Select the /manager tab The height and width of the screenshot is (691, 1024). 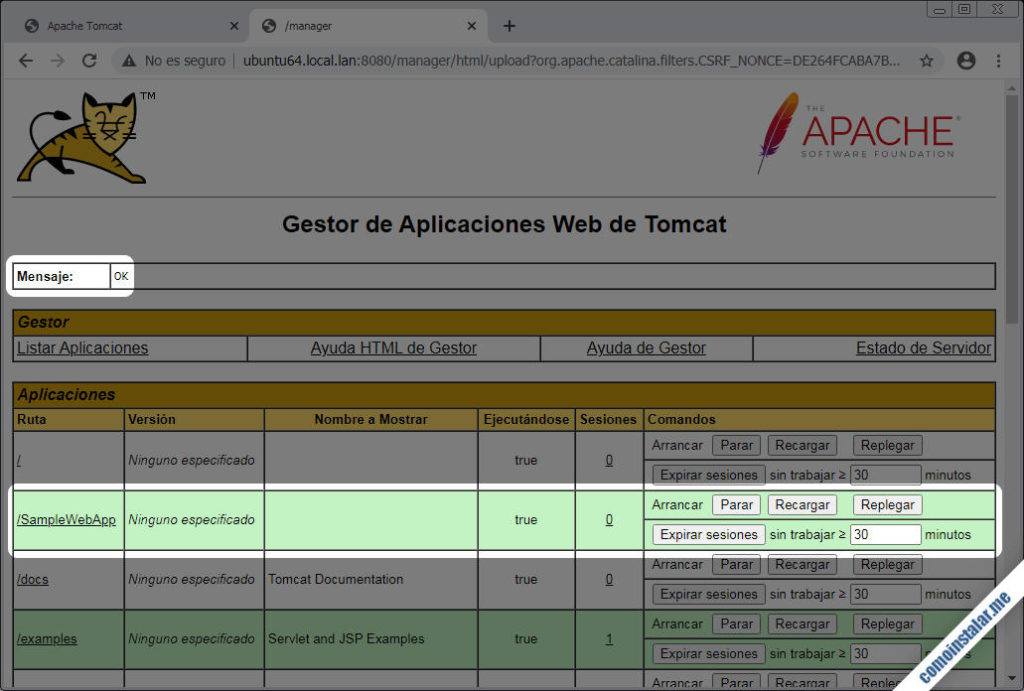click(x=369, y=26)
